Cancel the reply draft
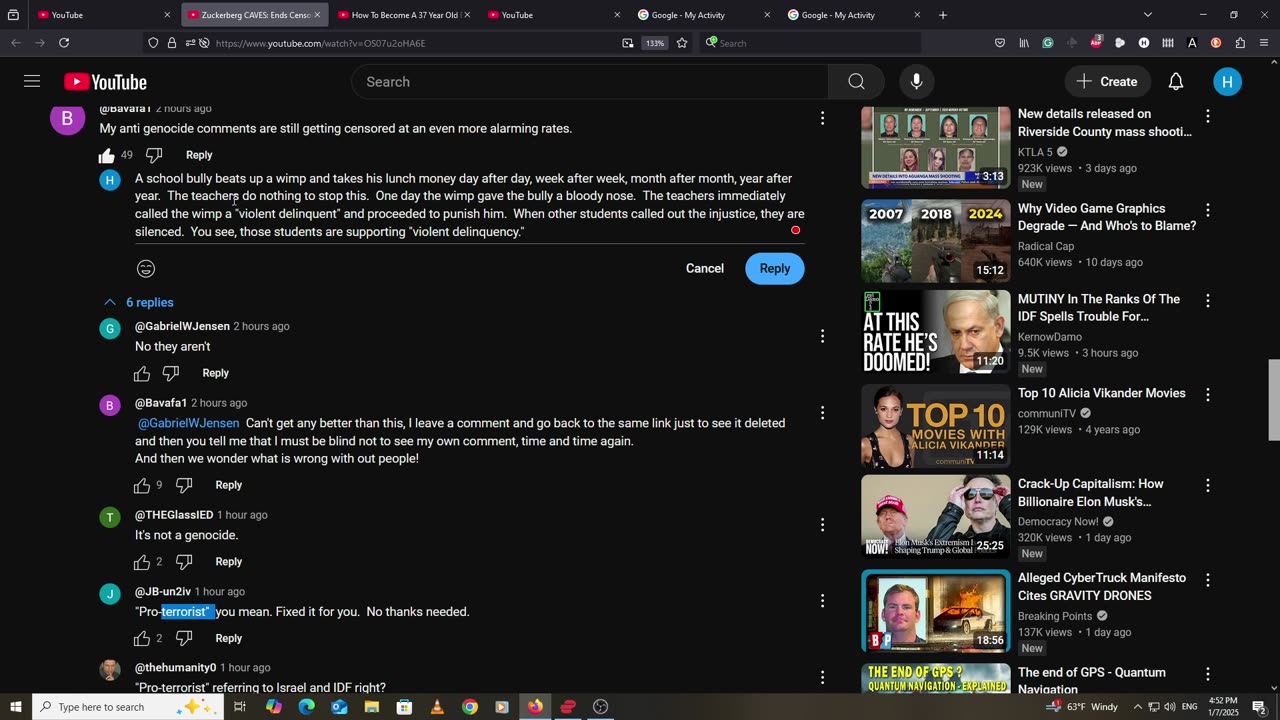Image resolution: width=1280 pixels, height=720 pixels. pyautogui.click(x=704, y=268)
